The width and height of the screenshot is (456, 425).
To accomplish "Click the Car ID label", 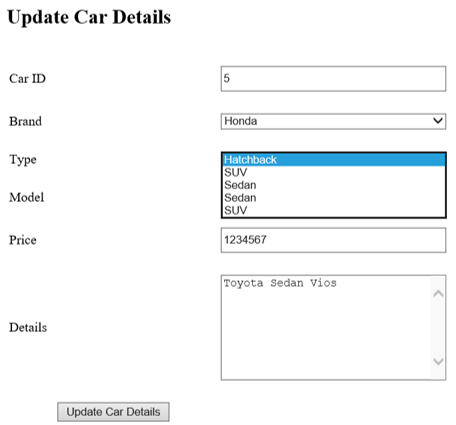I will click(x=27, y=79).
